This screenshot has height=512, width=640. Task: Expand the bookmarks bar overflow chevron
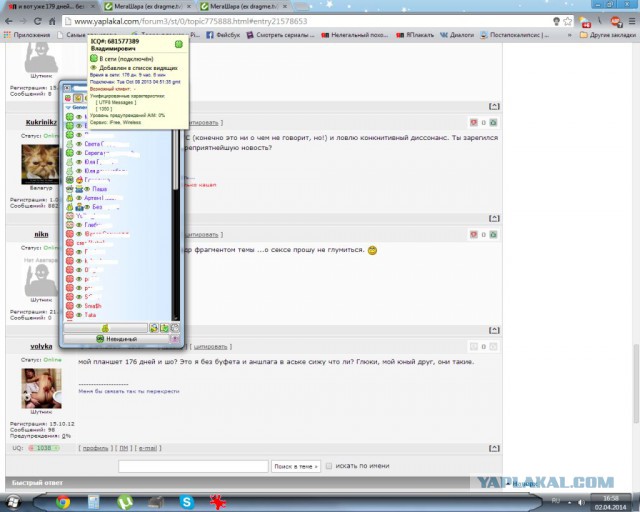click(x=569, y=35)
